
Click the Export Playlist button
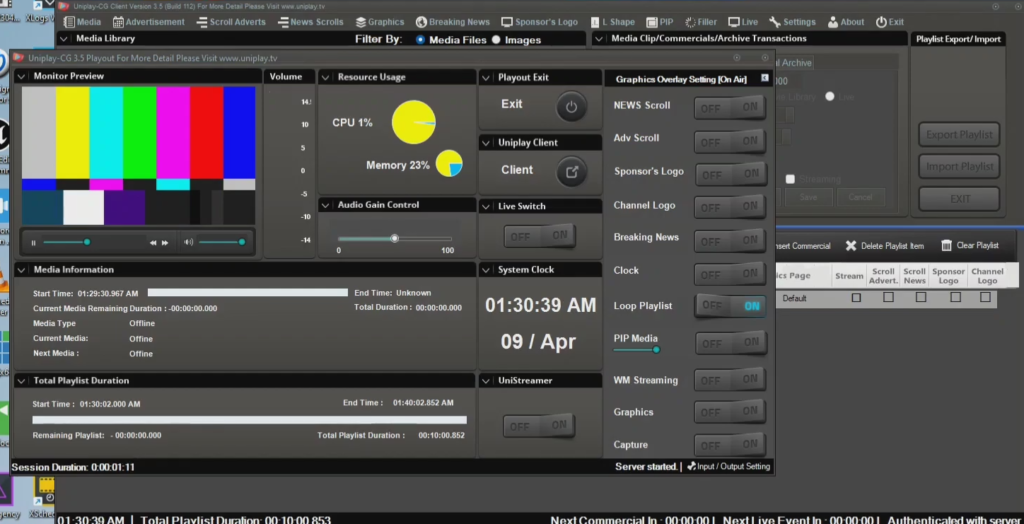click(x=959, y=135)
